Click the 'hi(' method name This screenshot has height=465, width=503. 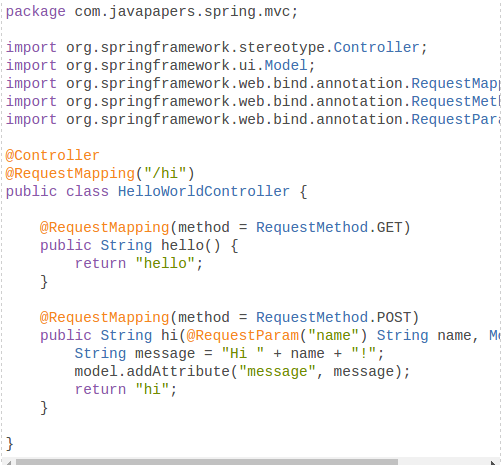(x=173, y=336)
